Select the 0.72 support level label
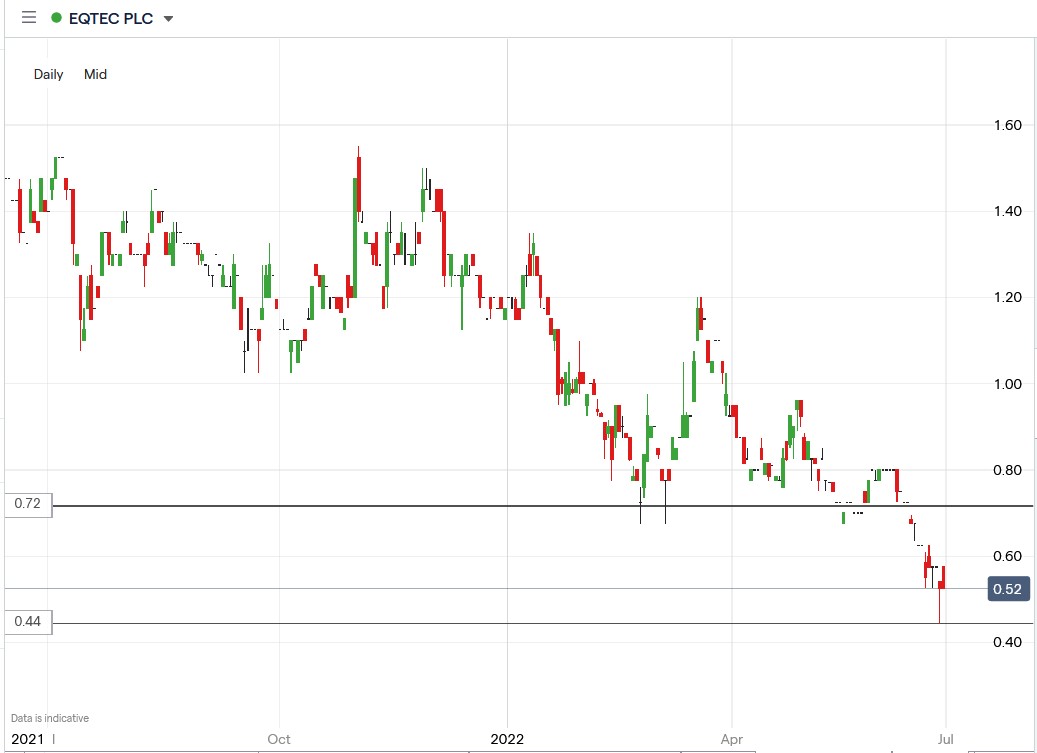The height and width of the screenshot is (753, 1037). pos(26,504)
